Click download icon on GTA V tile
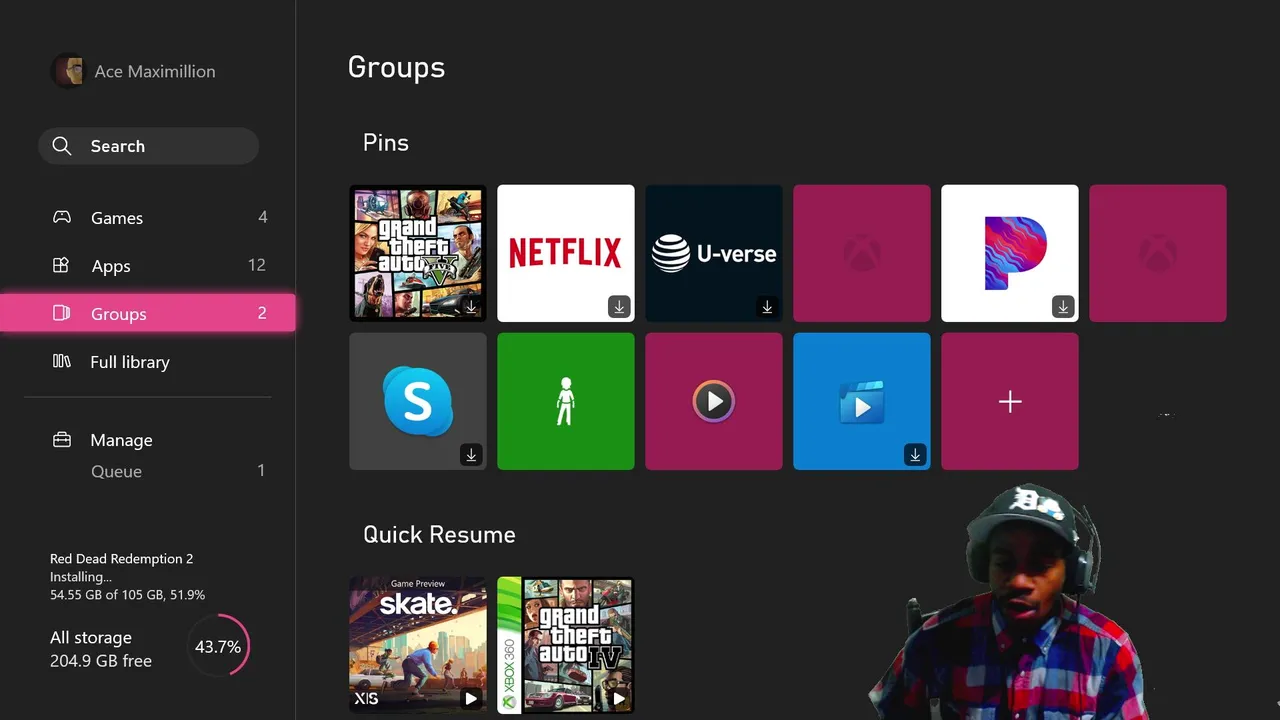1280x720 pixels. [471, 307]
